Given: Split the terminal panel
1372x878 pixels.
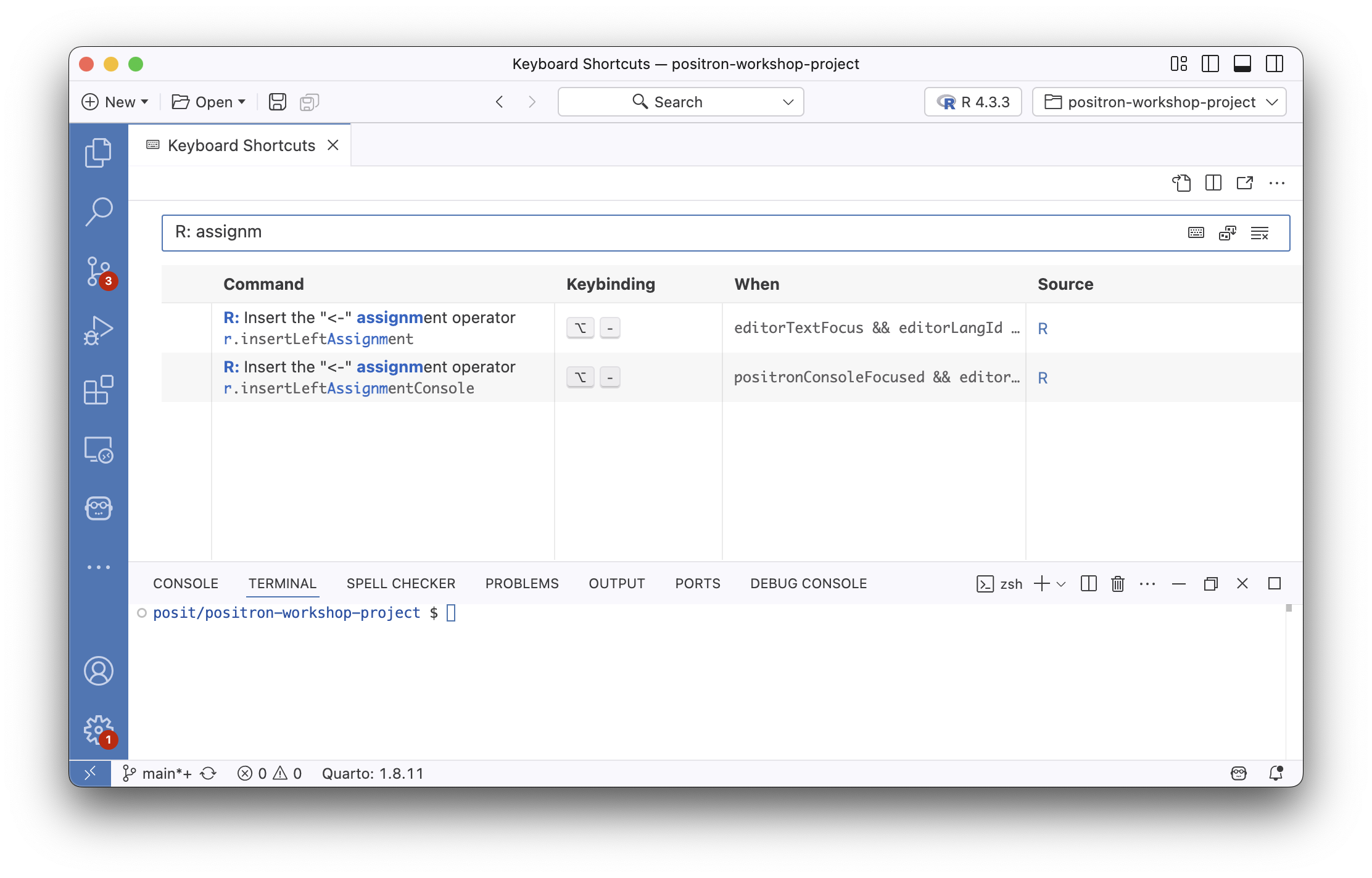Looking at the screenshot, I should coord(1089,583).
